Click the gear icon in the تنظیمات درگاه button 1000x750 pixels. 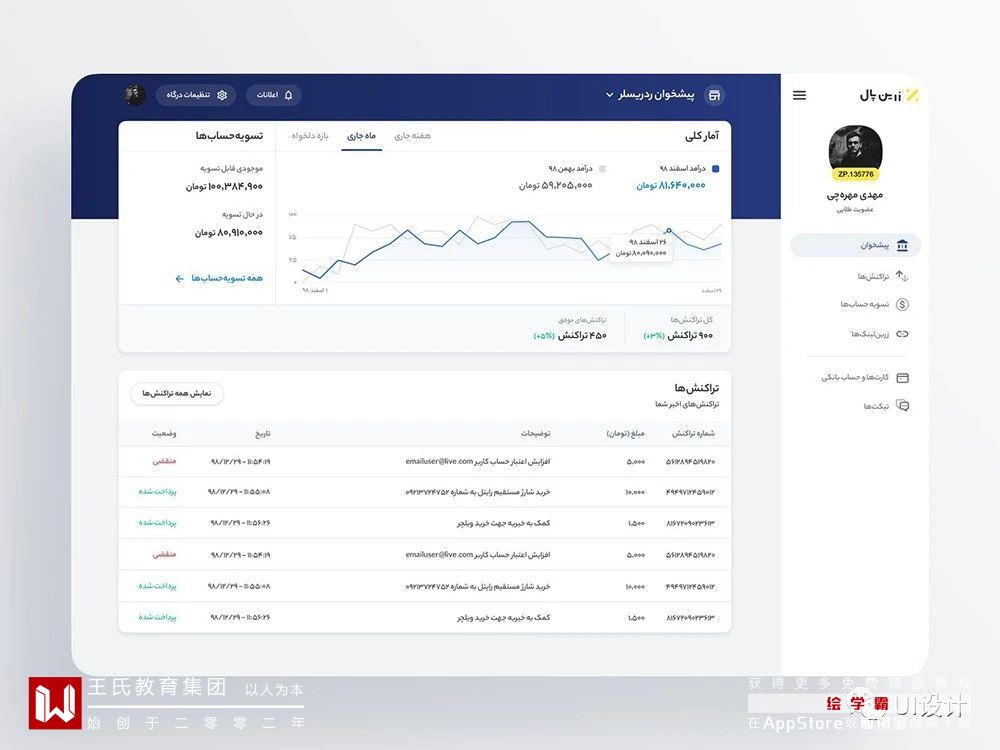(x=222, y=95)
